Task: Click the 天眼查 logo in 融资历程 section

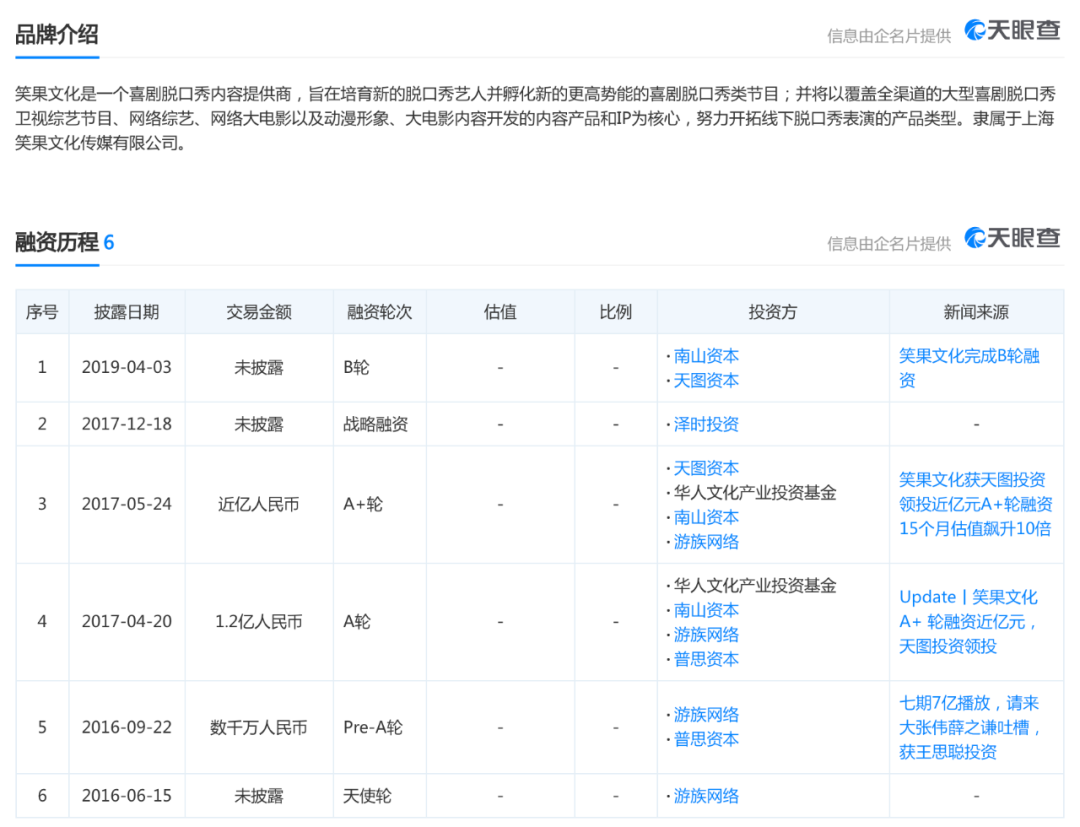Action: [1012, 238]
